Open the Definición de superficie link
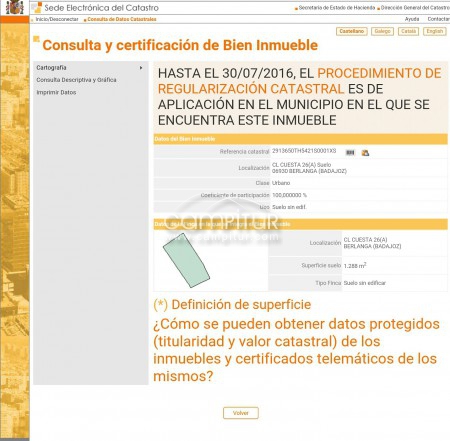Image resolution: width=450 pixels, height=441 pixels. pos(232,305)
